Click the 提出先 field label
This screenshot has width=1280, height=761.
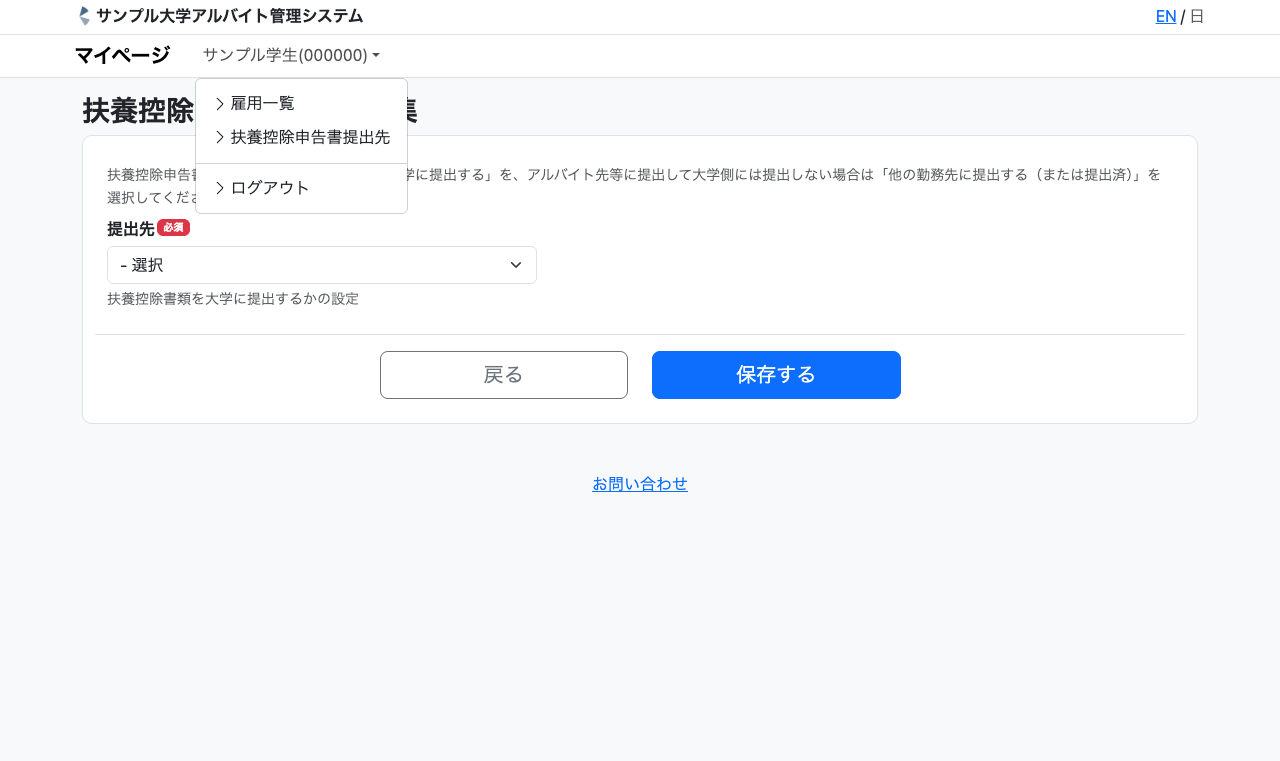[131, 229]
